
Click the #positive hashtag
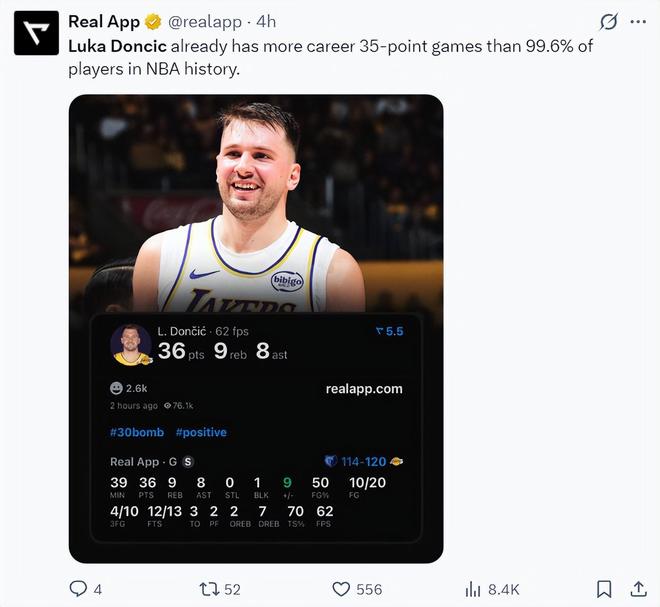point(201,432)
